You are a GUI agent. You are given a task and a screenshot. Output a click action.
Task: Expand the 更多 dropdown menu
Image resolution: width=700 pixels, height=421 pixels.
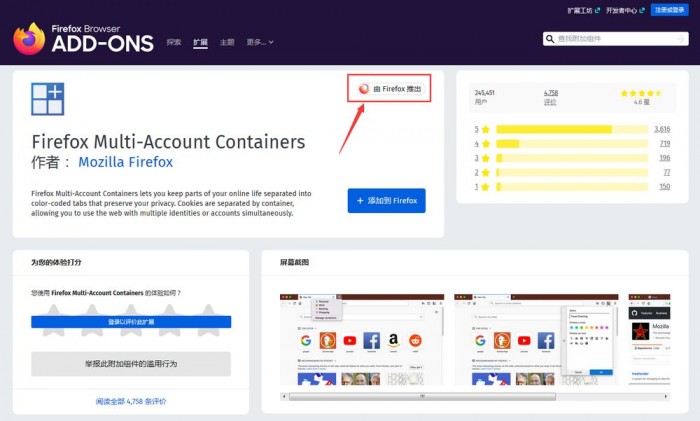(x=260, y=42)
